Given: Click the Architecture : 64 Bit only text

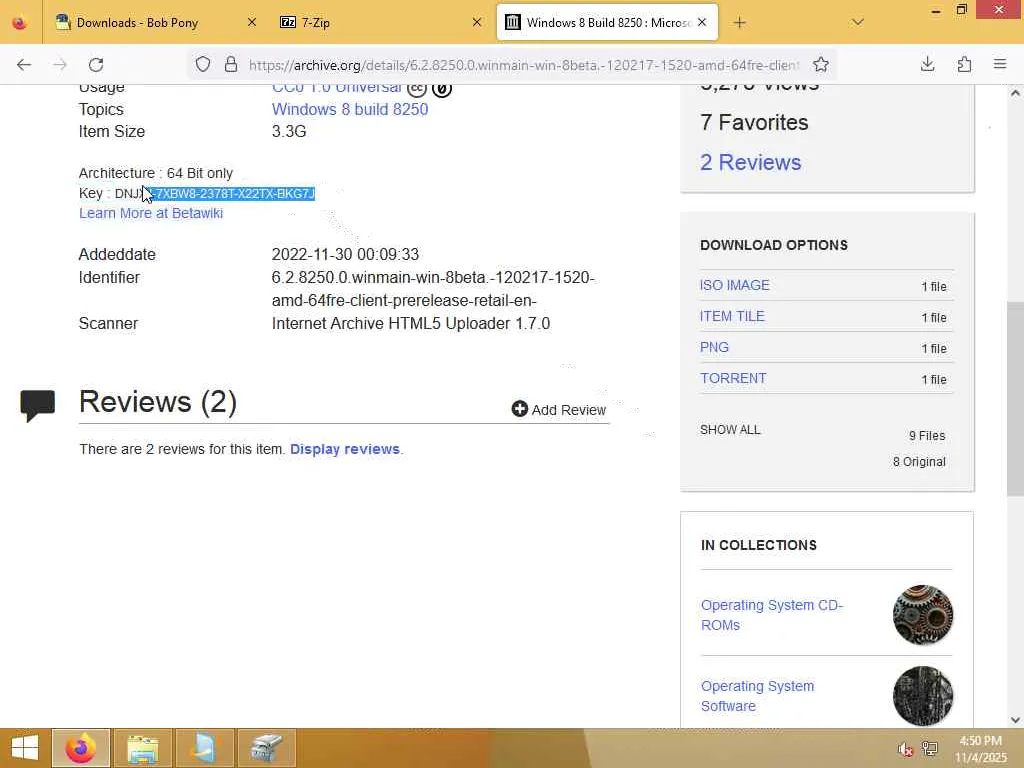Looking at the screenshot, I should point(155,173).
